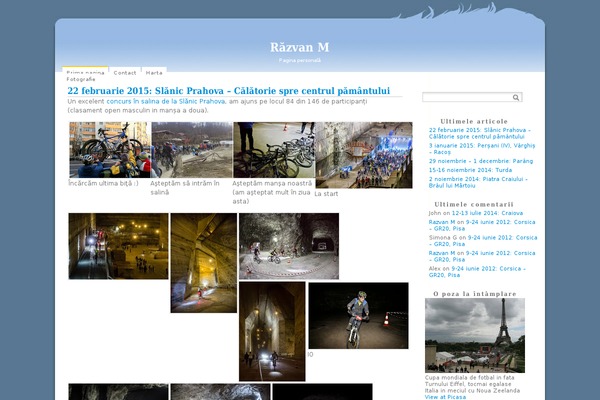Open article 15-16 noiembrie 2014: Turda
This screenshot has width=600, height=400.
pyautogui.click(x=470, y=170)
